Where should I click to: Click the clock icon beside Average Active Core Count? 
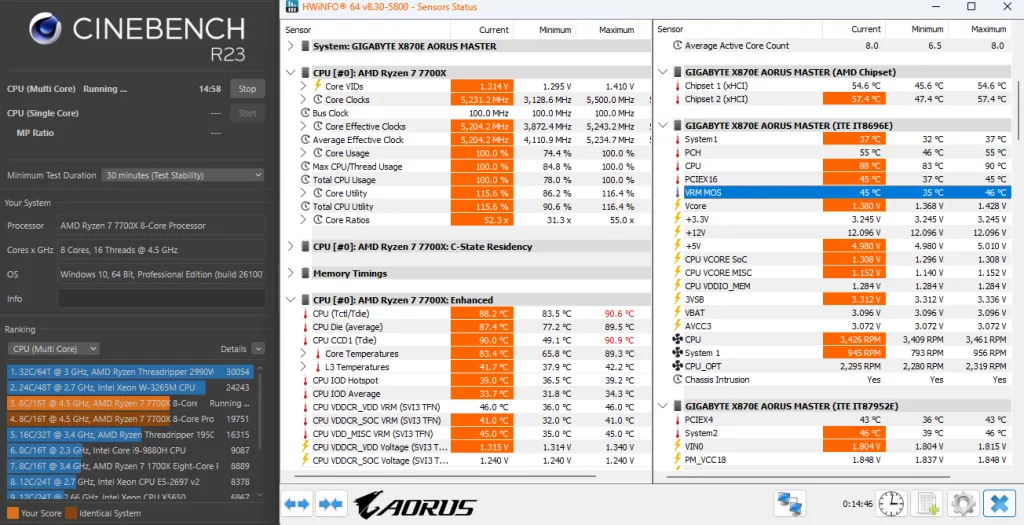[x=677, y=46]
